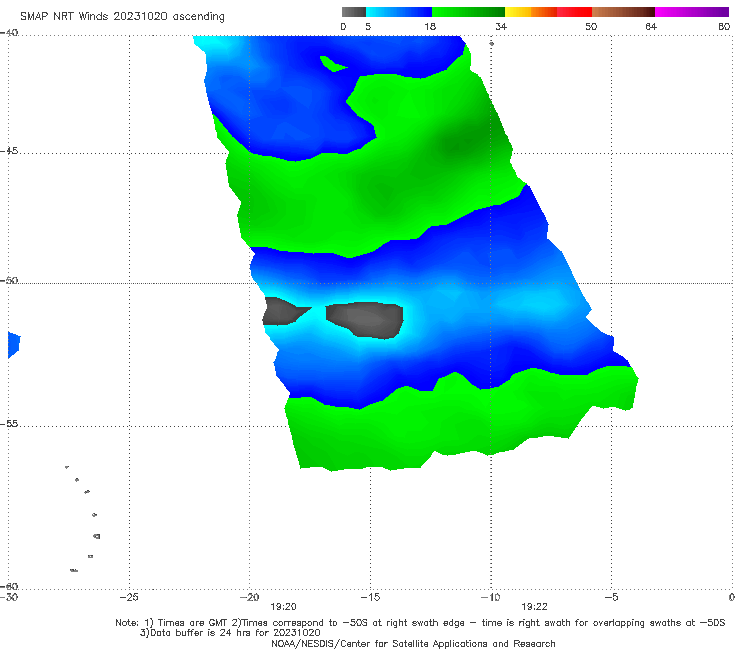Click the small green spot inside the northern blue area

333,64
